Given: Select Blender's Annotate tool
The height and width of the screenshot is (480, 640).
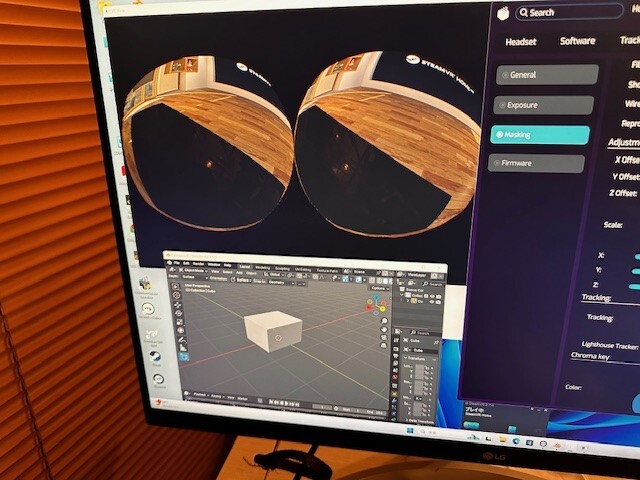Looking at the screenshot, I should click(x=182, y=340).
